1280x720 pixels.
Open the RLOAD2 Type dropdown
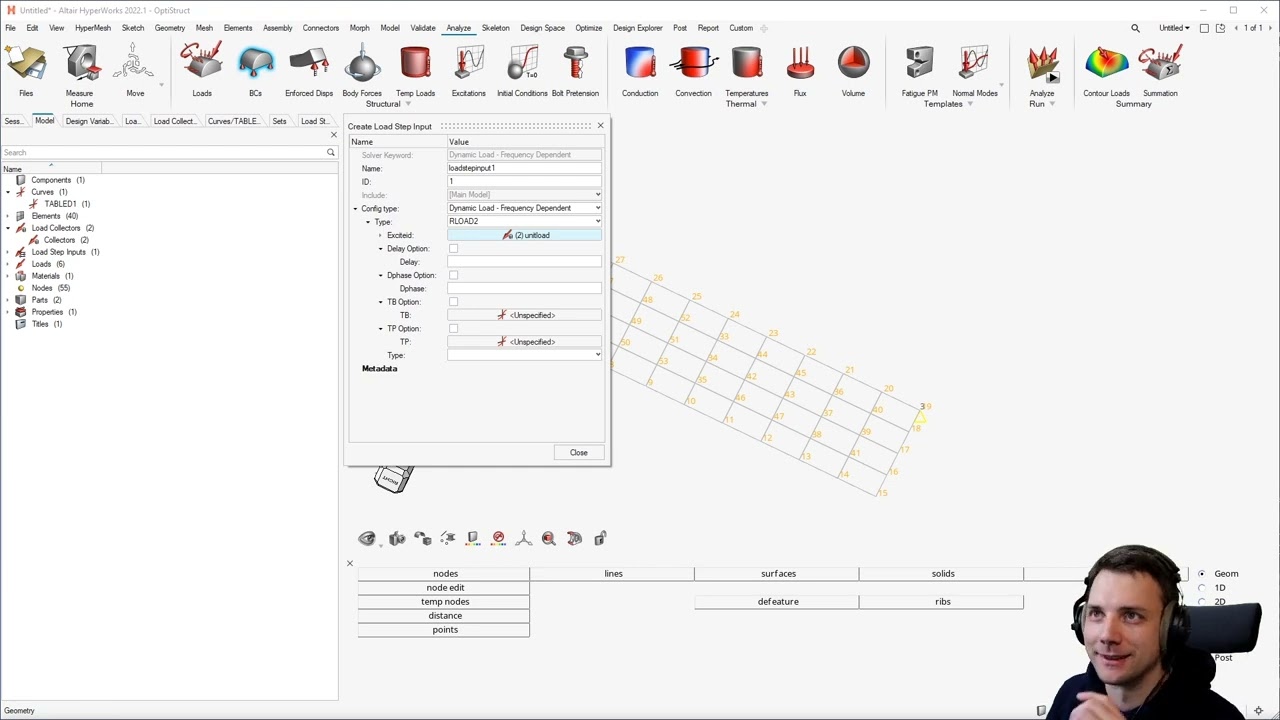click(524, 221)
